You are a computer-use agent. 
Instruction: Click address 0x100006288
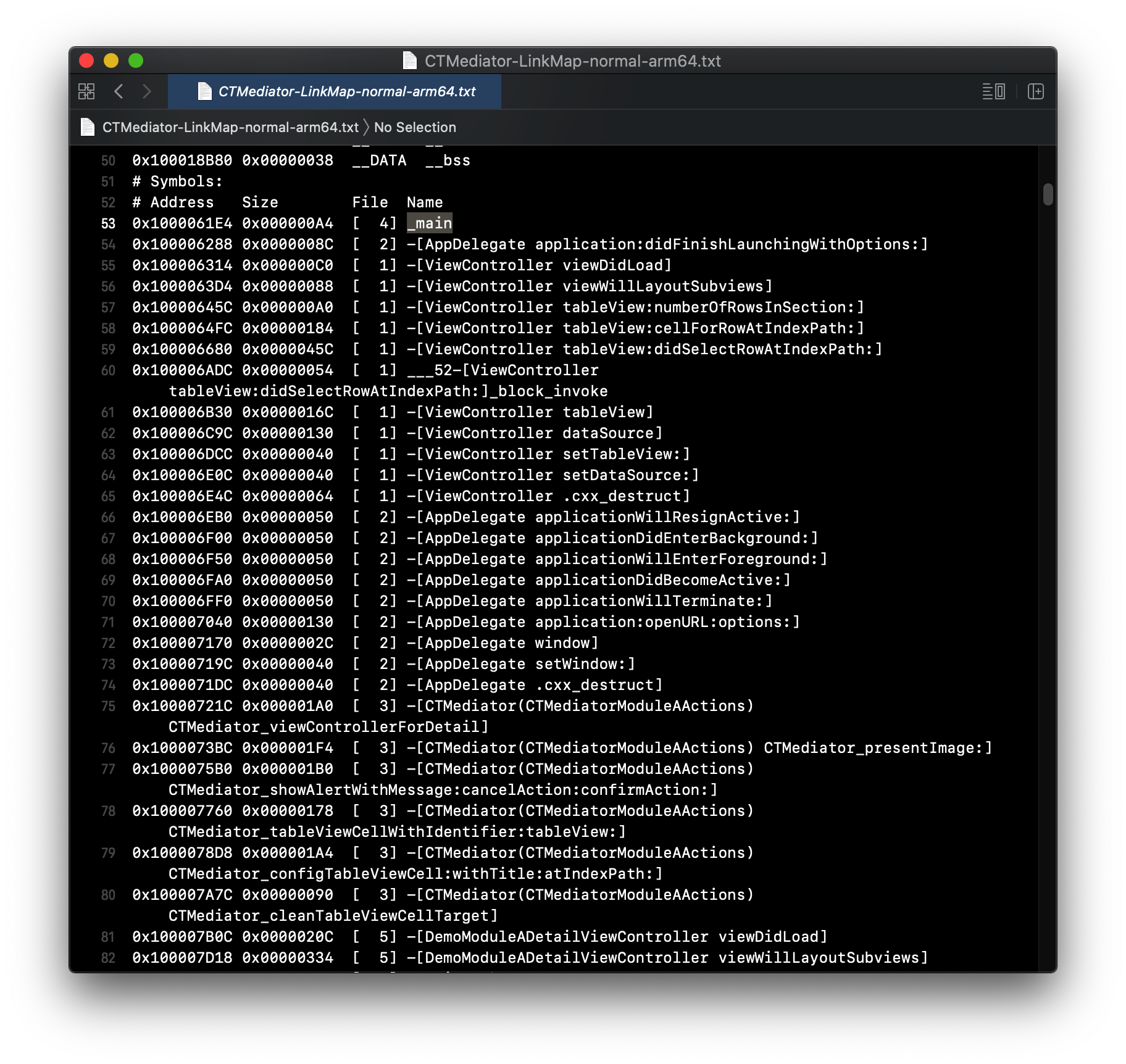pyautogui.click(x=182, y=244)
